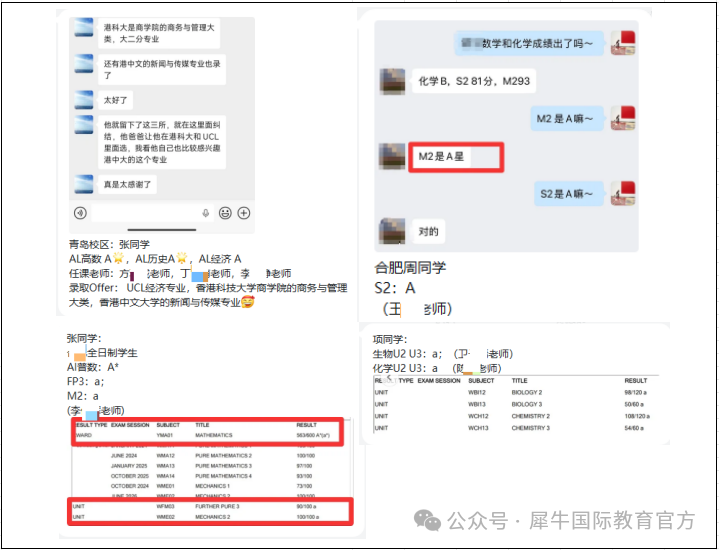This screenshot has width=719, height=550.
Task: Select the '太好了' chat bubble
Action: point(116,100)
